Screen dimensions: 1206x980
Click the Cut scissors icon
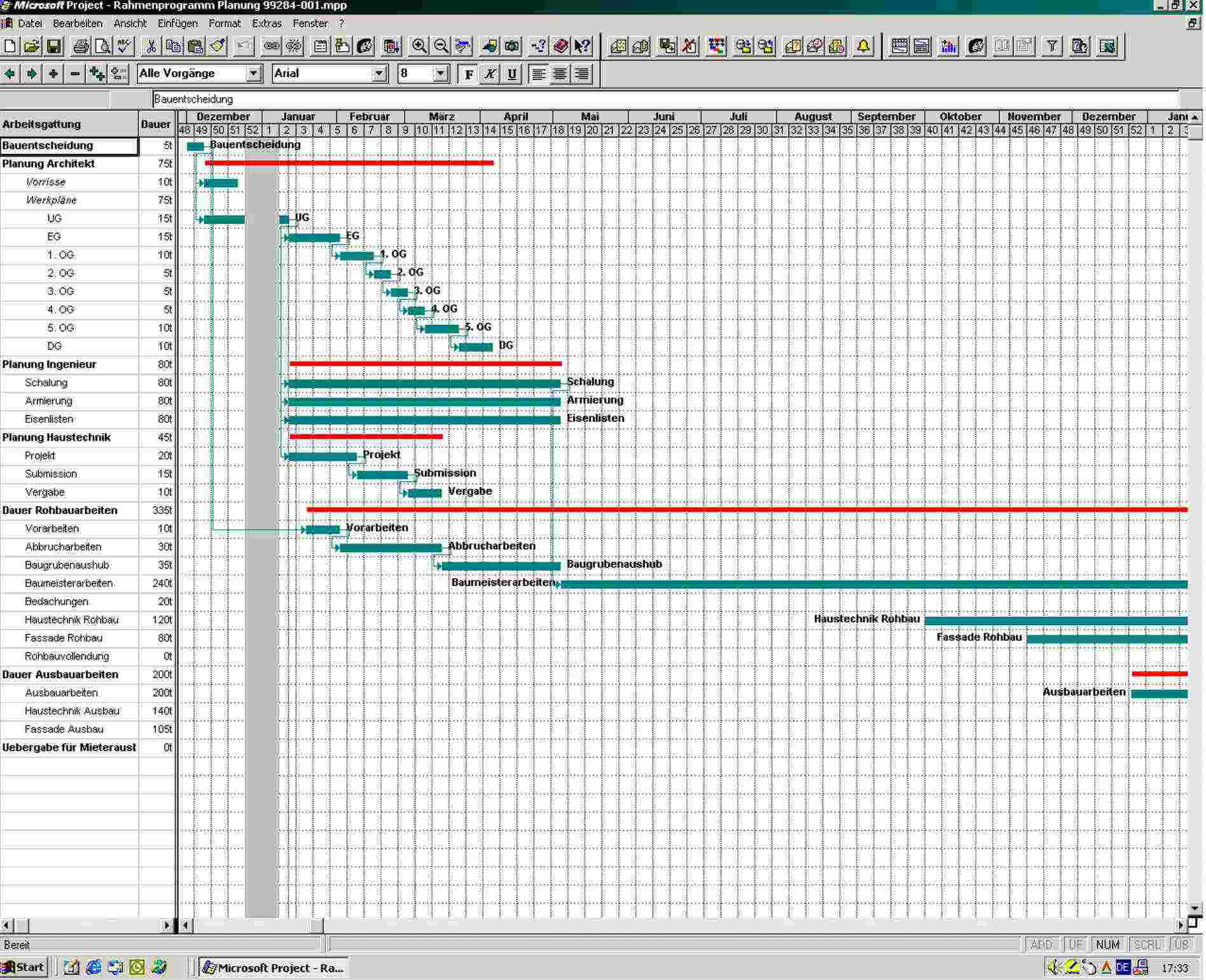[x=151, y=46]
